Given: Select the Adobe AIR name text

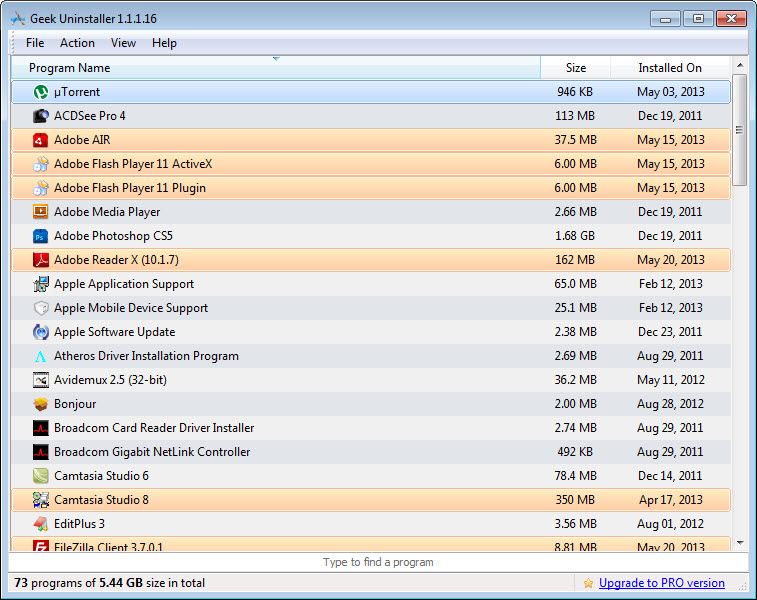Looking at the screenshot, I should pos(82,140).
